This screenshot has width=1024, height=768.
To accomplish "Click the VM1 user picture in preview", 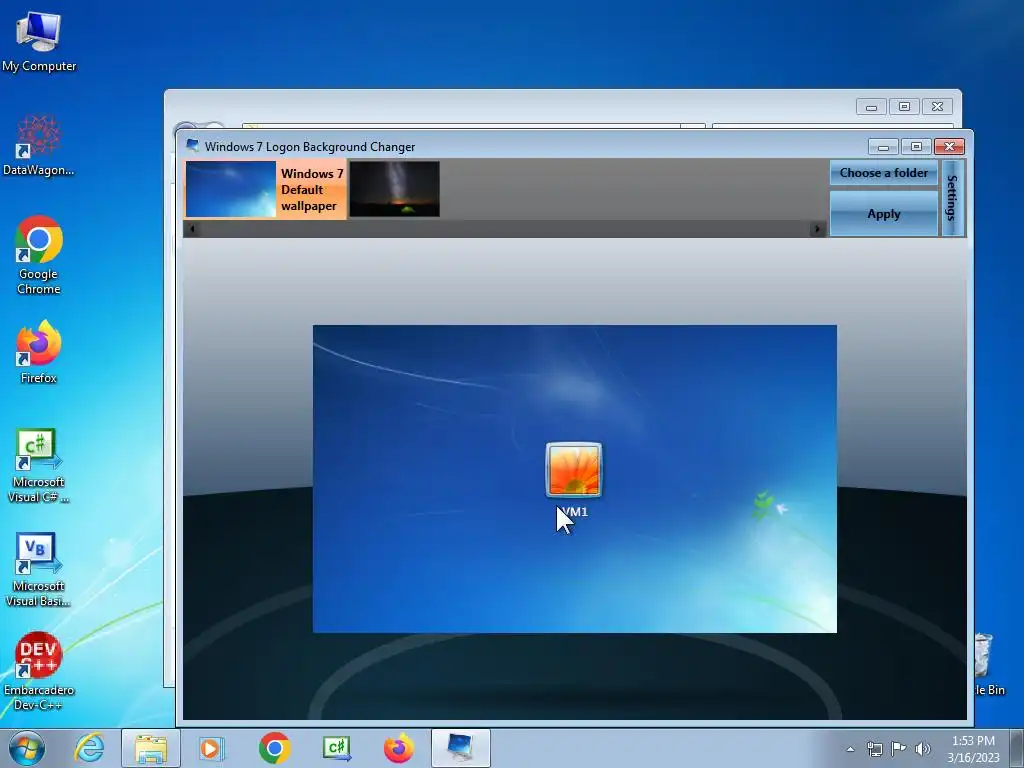I will point(573,470).
